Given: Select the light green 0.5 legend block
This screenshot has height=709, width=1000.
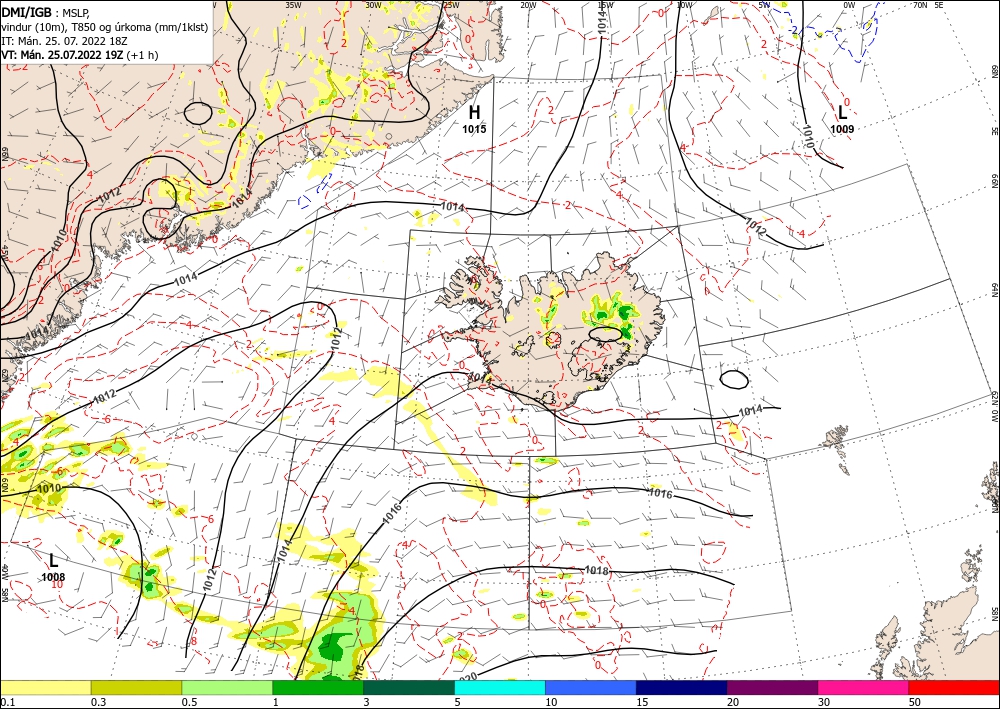Looking at the screenshot, I should point(227,687).
